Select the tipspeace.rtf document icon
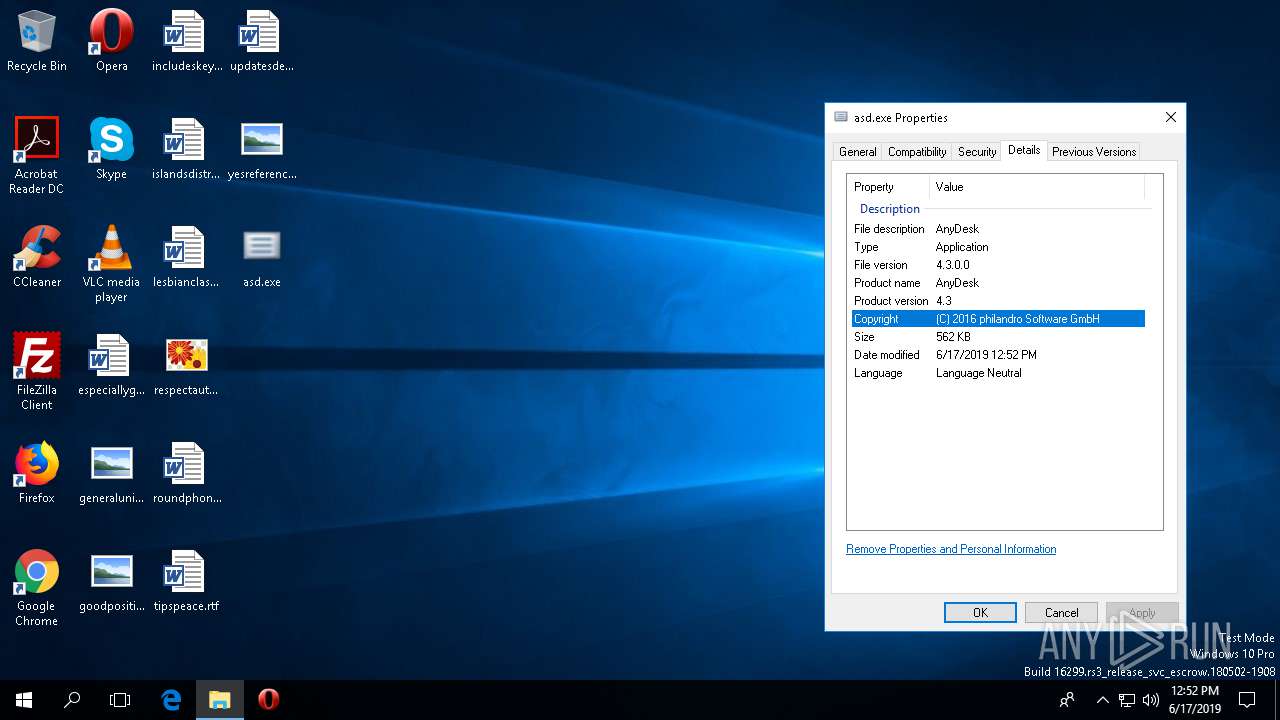 [186, 580]
